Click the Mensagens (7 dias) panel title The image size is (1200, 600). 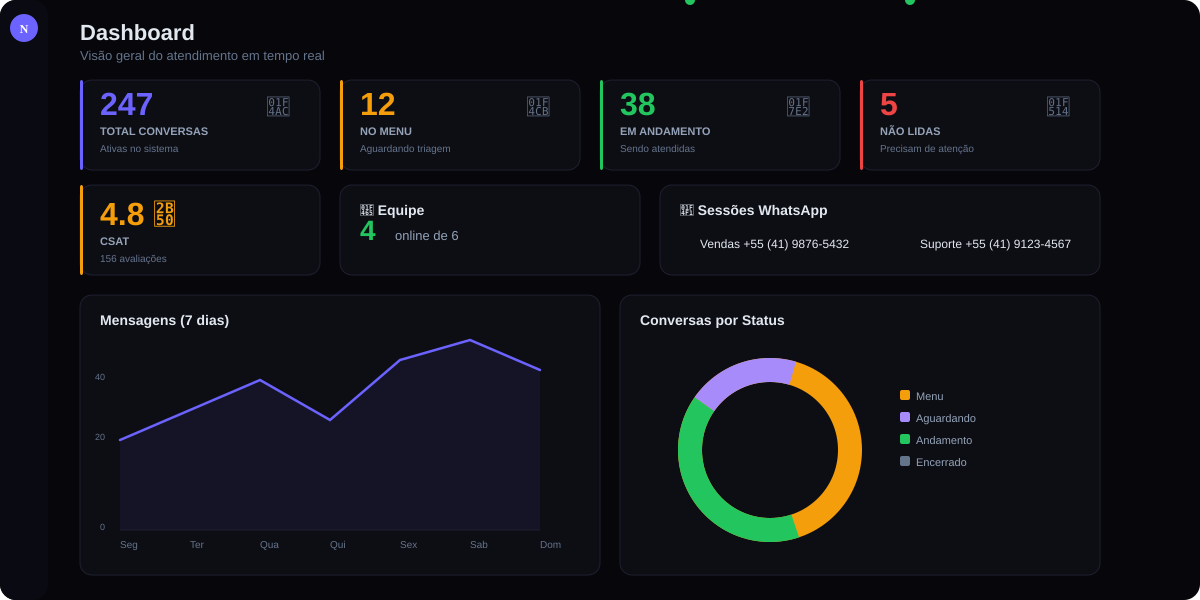click(164, 320)
